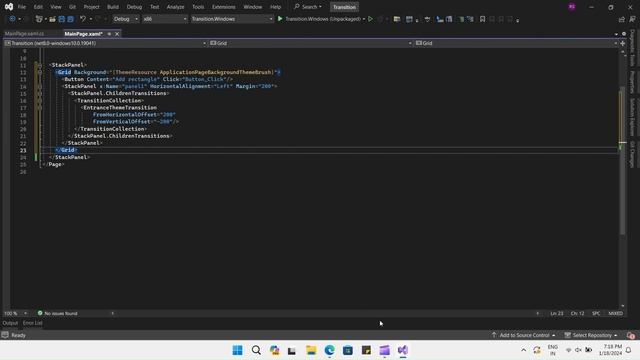Click the No issues found indicator
This screenshot has width=640, height=360.
(x=57, y=313)
